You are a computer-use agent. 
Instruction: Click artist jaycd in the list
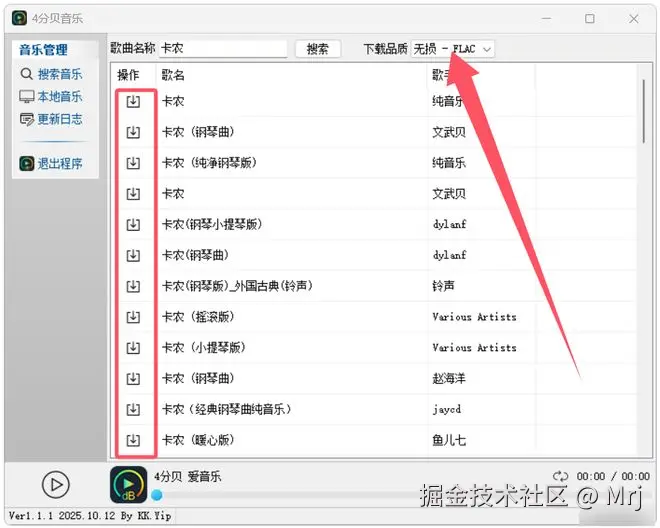(447, 409)
